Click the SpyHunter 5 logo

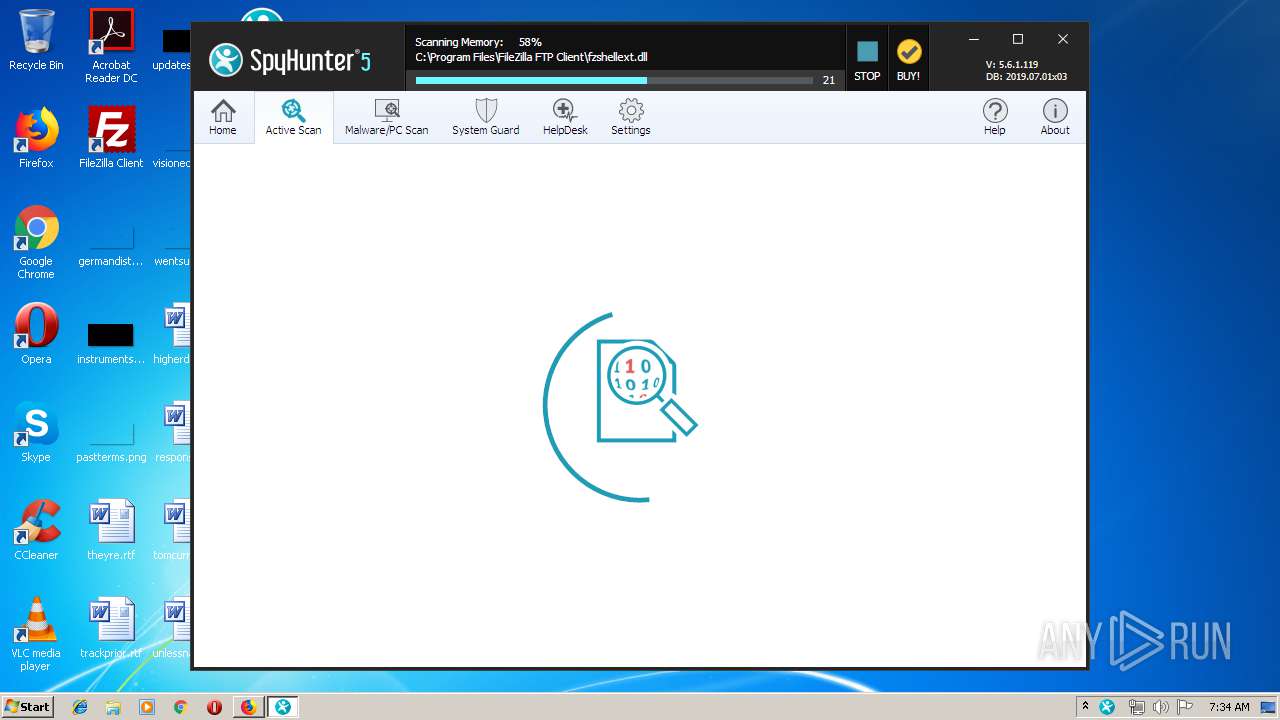click(290, 60)
